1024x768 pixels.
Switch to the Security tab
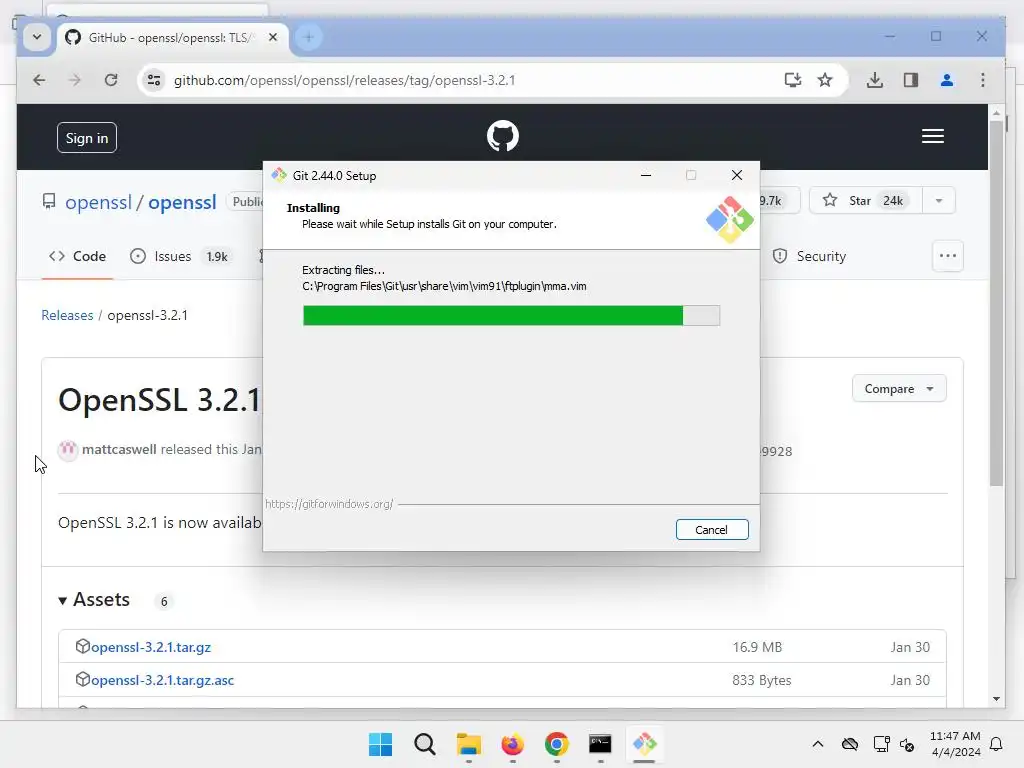(x=809, y=256)
